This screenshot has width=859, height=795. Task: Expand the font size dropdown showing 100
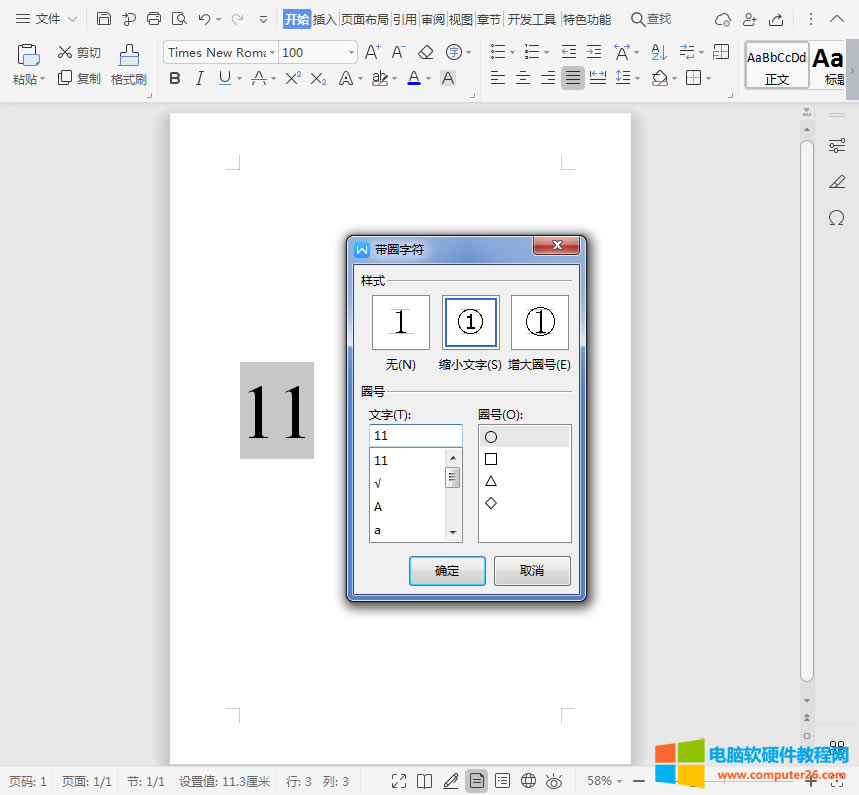[351, 52]
